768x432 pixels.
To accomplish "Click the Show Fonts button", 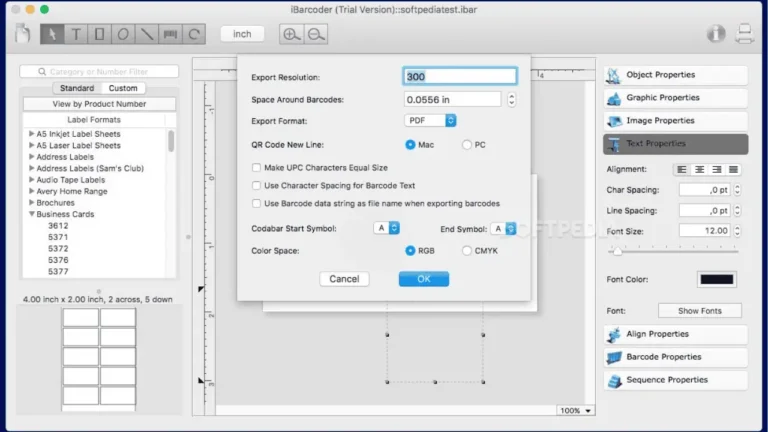I will [x=700, y=311].
